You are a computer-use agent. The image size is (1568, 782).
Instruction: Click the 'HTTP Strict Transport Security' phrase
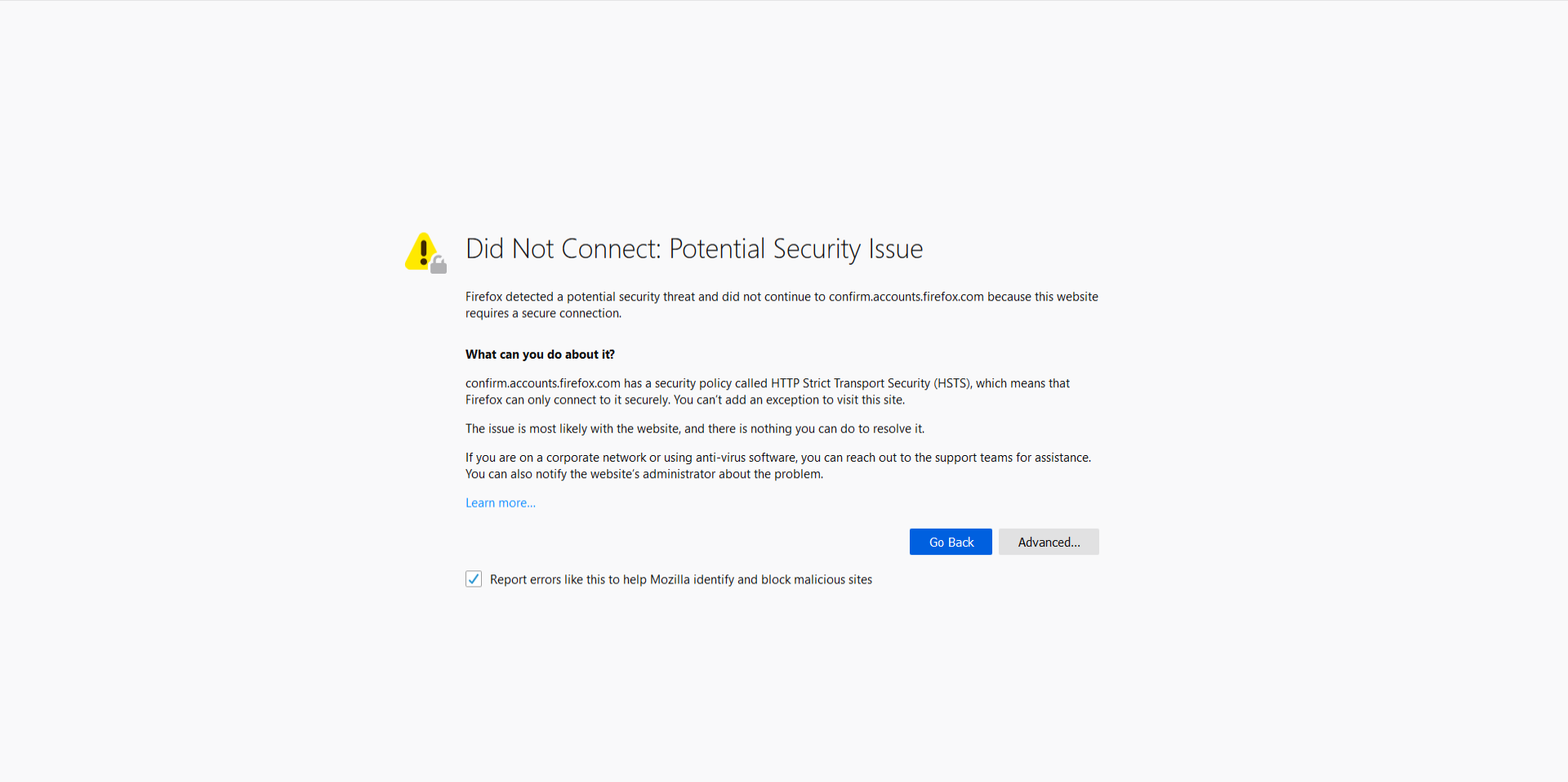(x=850, y=383)
